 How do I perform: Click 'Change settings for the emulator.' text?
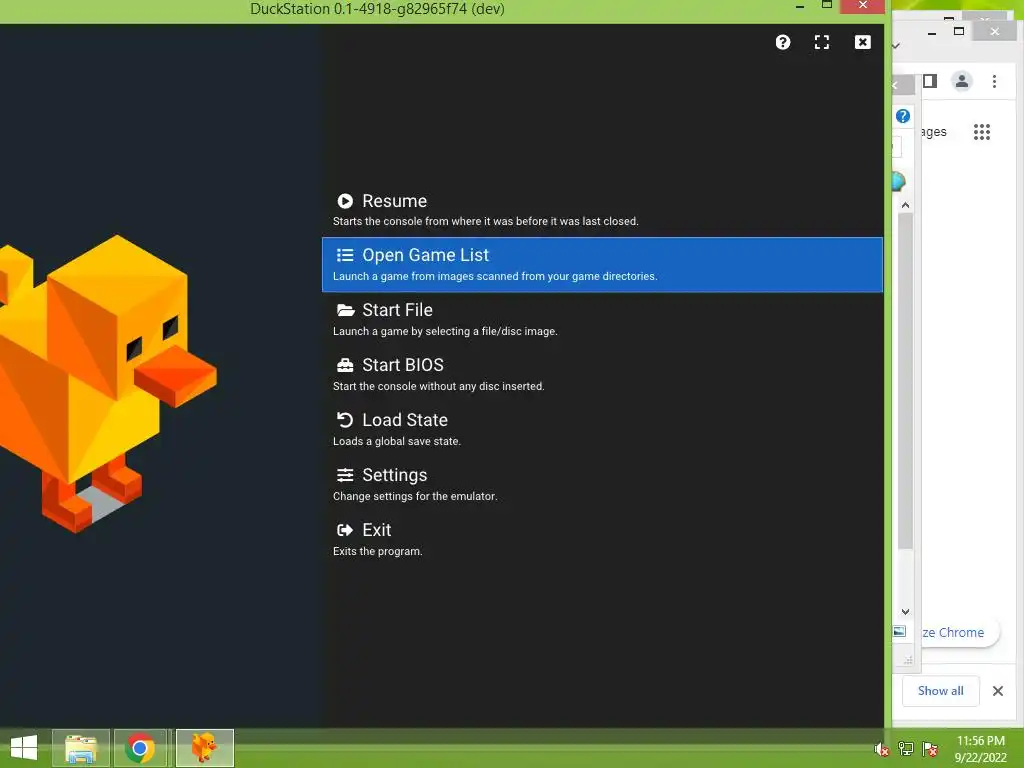415,496
